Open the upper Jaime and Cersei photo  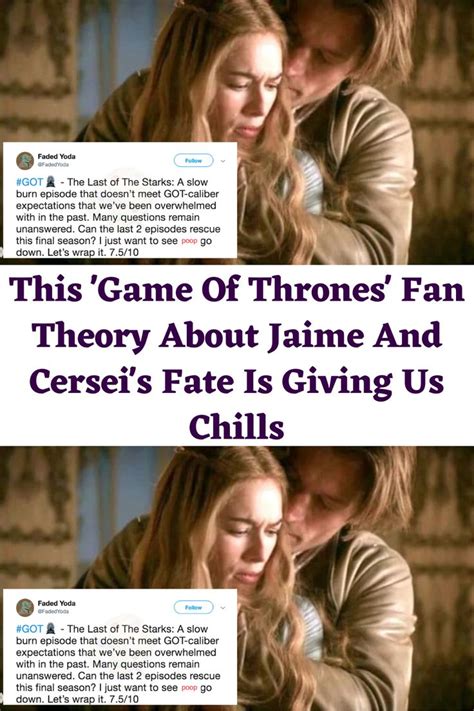pos(237,131)
